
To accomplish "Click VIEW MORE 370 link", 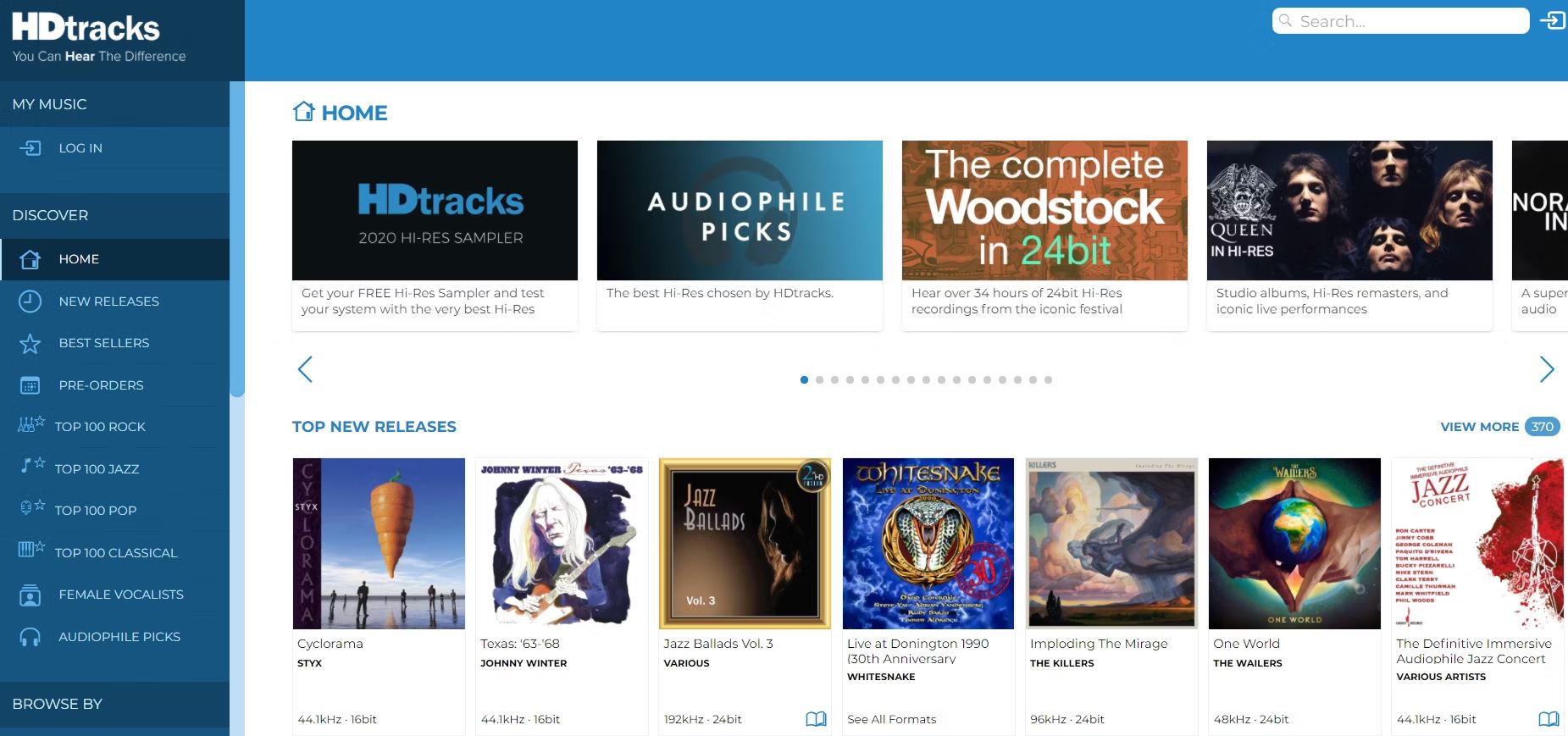I will (1499, 427).
